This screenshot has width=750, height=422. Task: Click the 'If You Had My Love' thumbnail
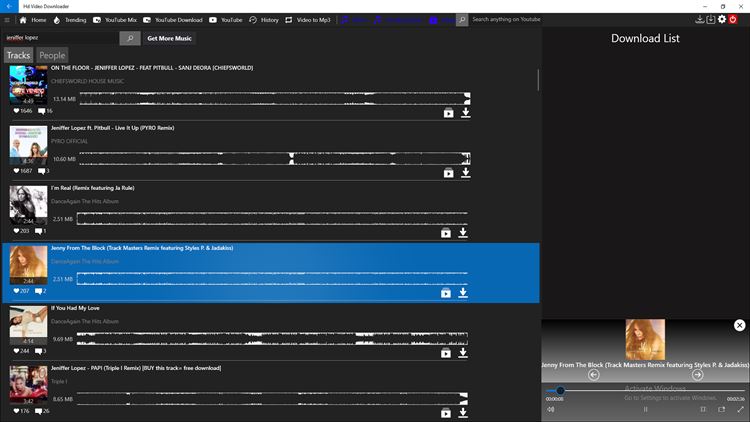(x=29, y=325)
